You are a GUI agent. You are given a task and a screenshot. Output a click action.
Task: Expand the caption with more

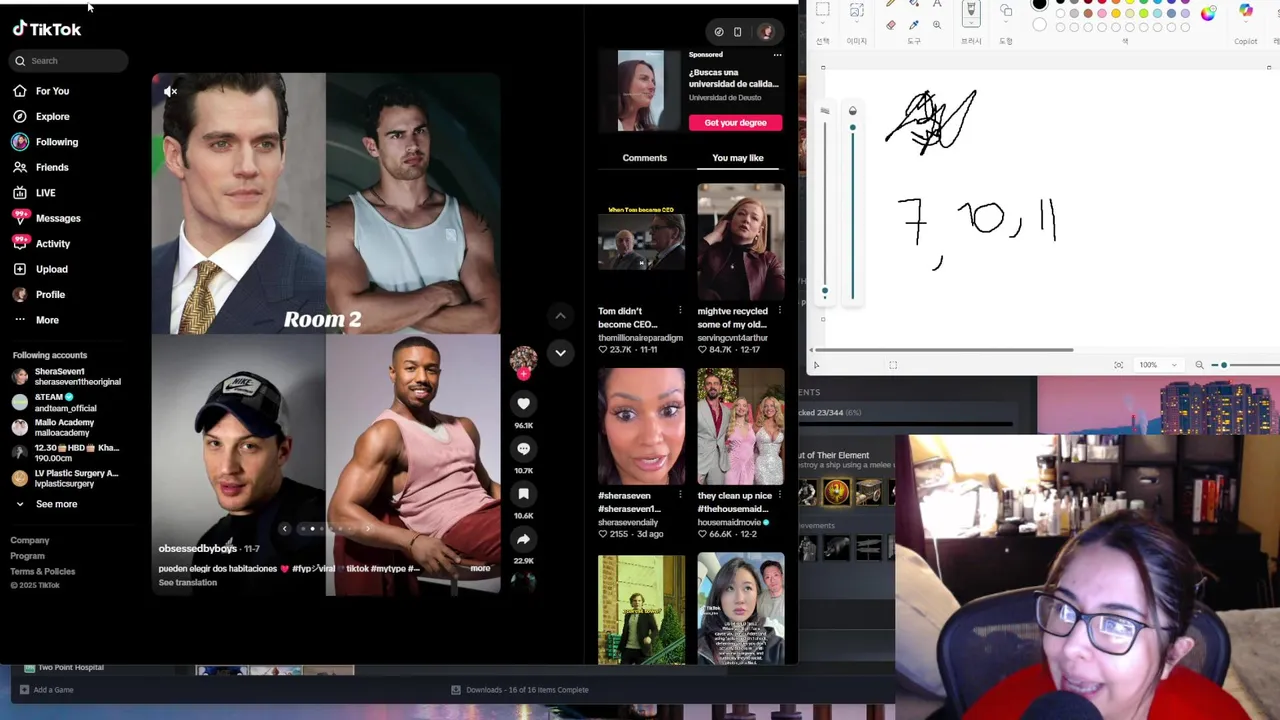[x=480, y=569]
